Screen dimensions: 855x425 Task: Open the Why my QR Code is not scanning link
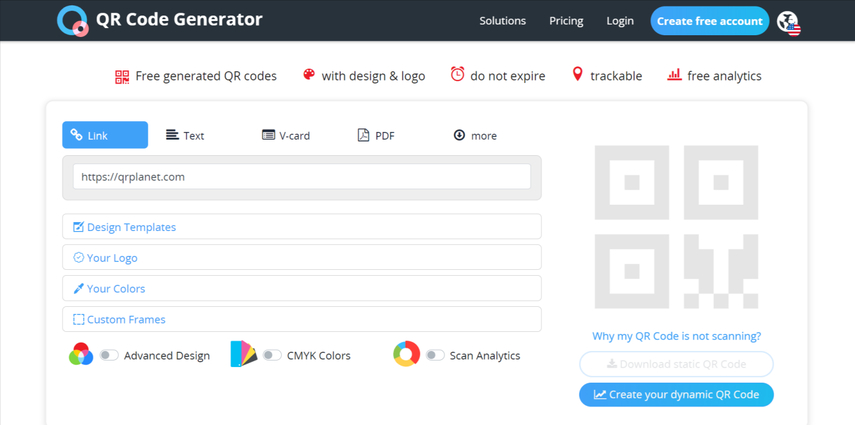677,336
